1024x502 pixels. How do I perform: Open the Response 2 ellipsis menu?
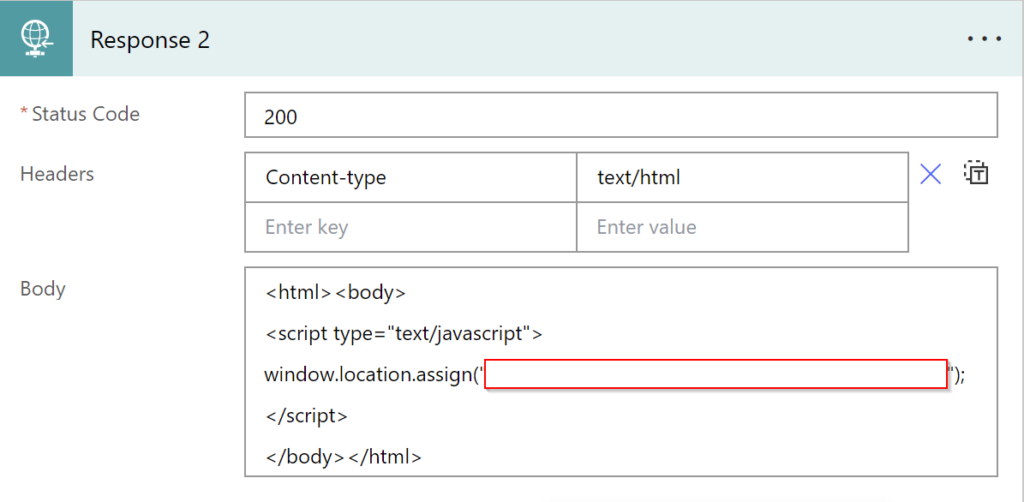click(984, 39)
